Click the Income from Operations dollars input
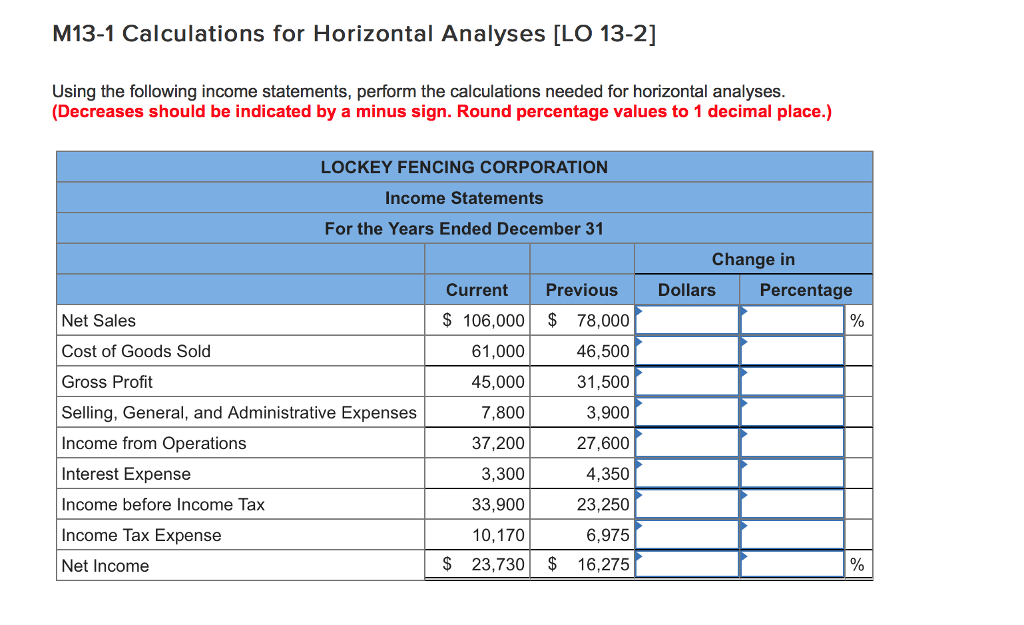1024x625 pixels. coord(688,442)
